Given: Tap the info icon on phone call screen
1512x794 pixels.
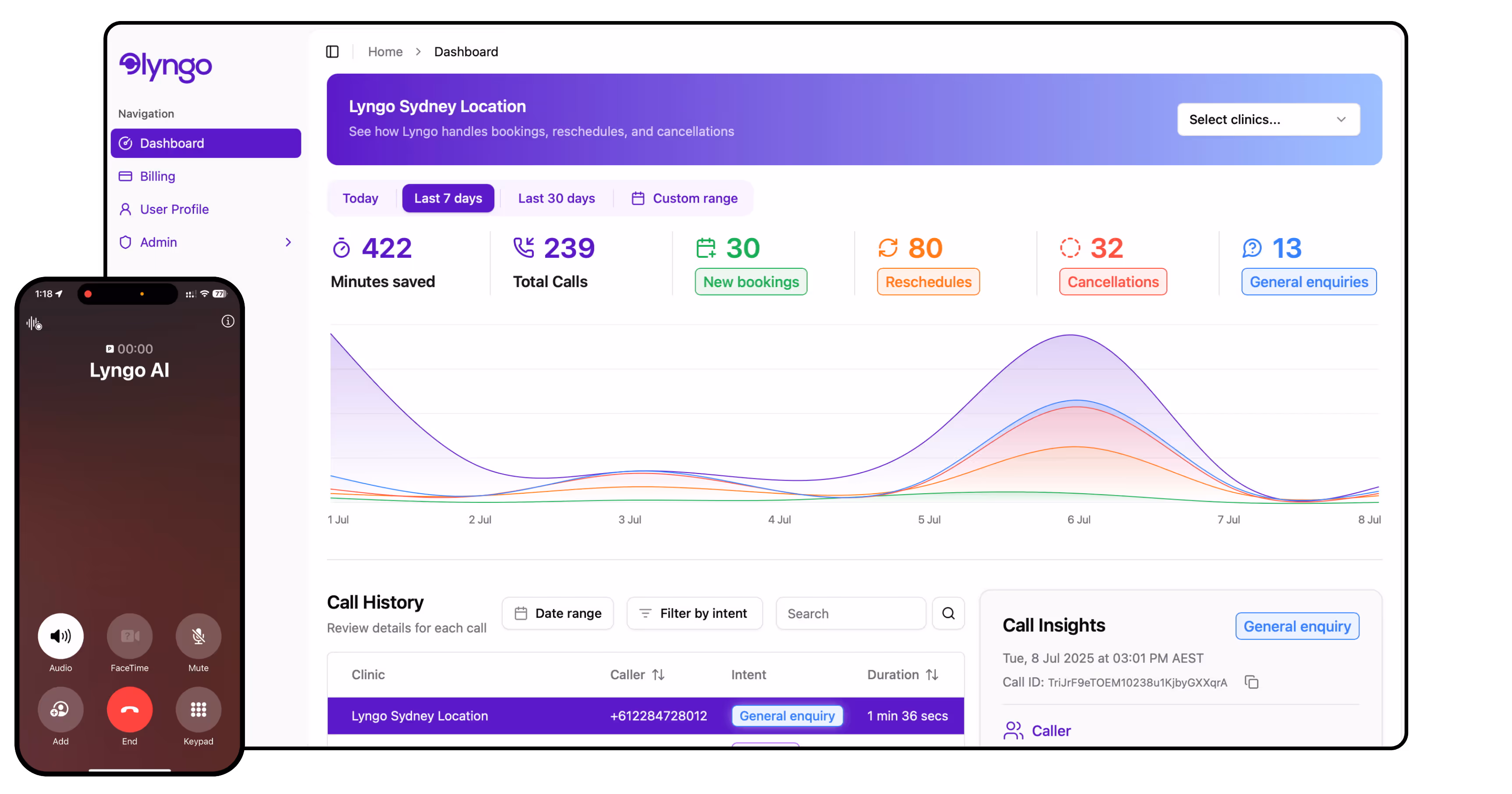Looking at the screenshot, I should pyautogui.click(x=228, y=321).
